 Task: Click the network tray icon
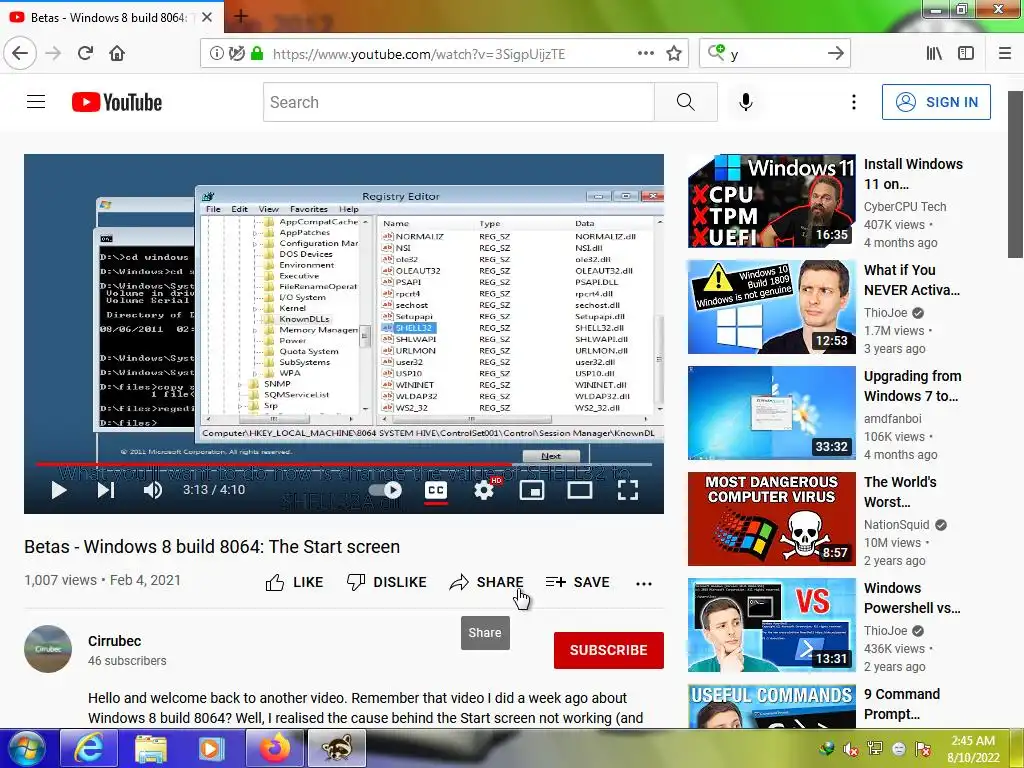point(874,749)
